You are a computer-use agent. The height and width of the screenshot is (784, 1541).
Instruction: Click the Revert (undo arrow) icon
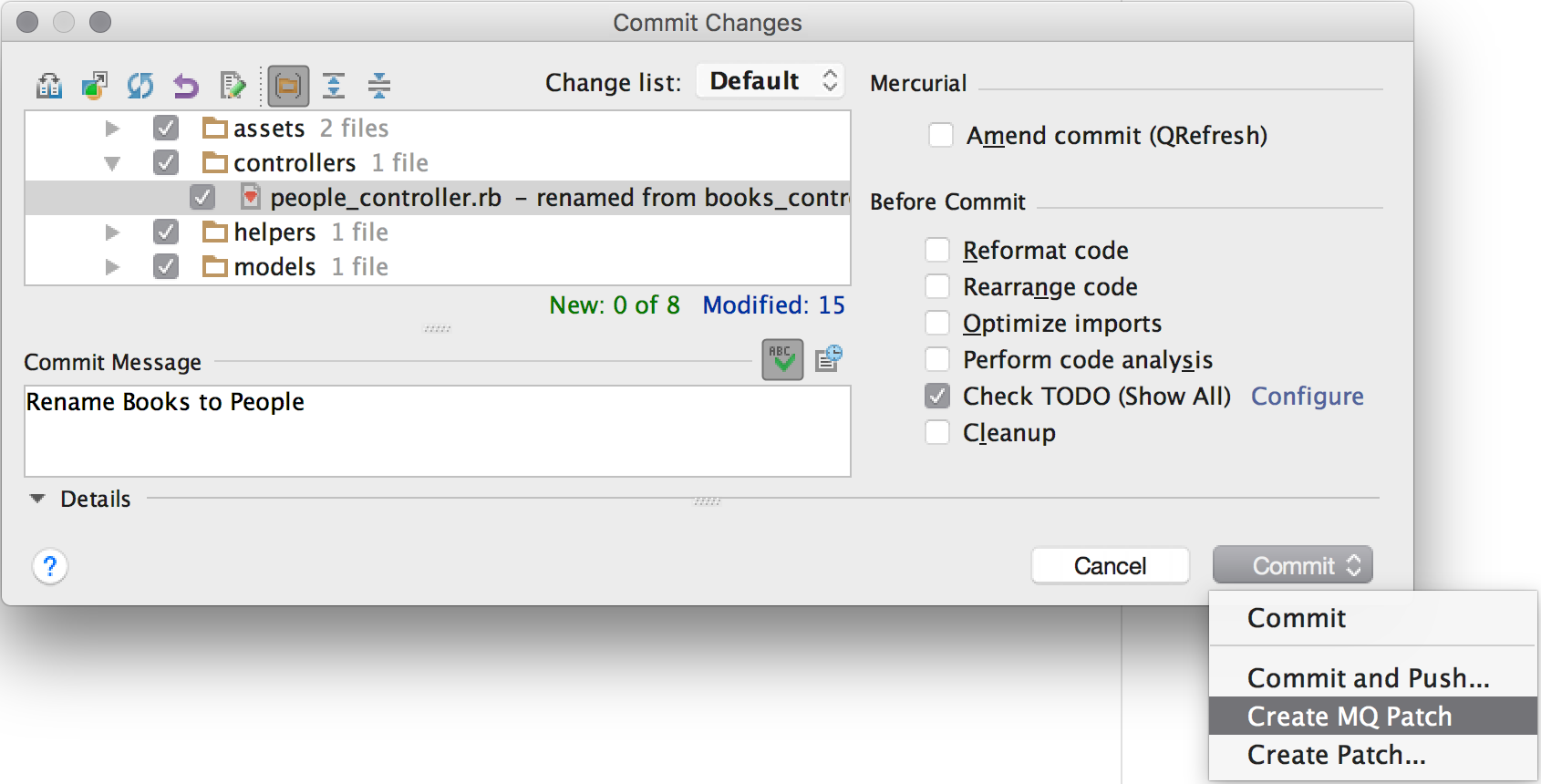[186, 86]
